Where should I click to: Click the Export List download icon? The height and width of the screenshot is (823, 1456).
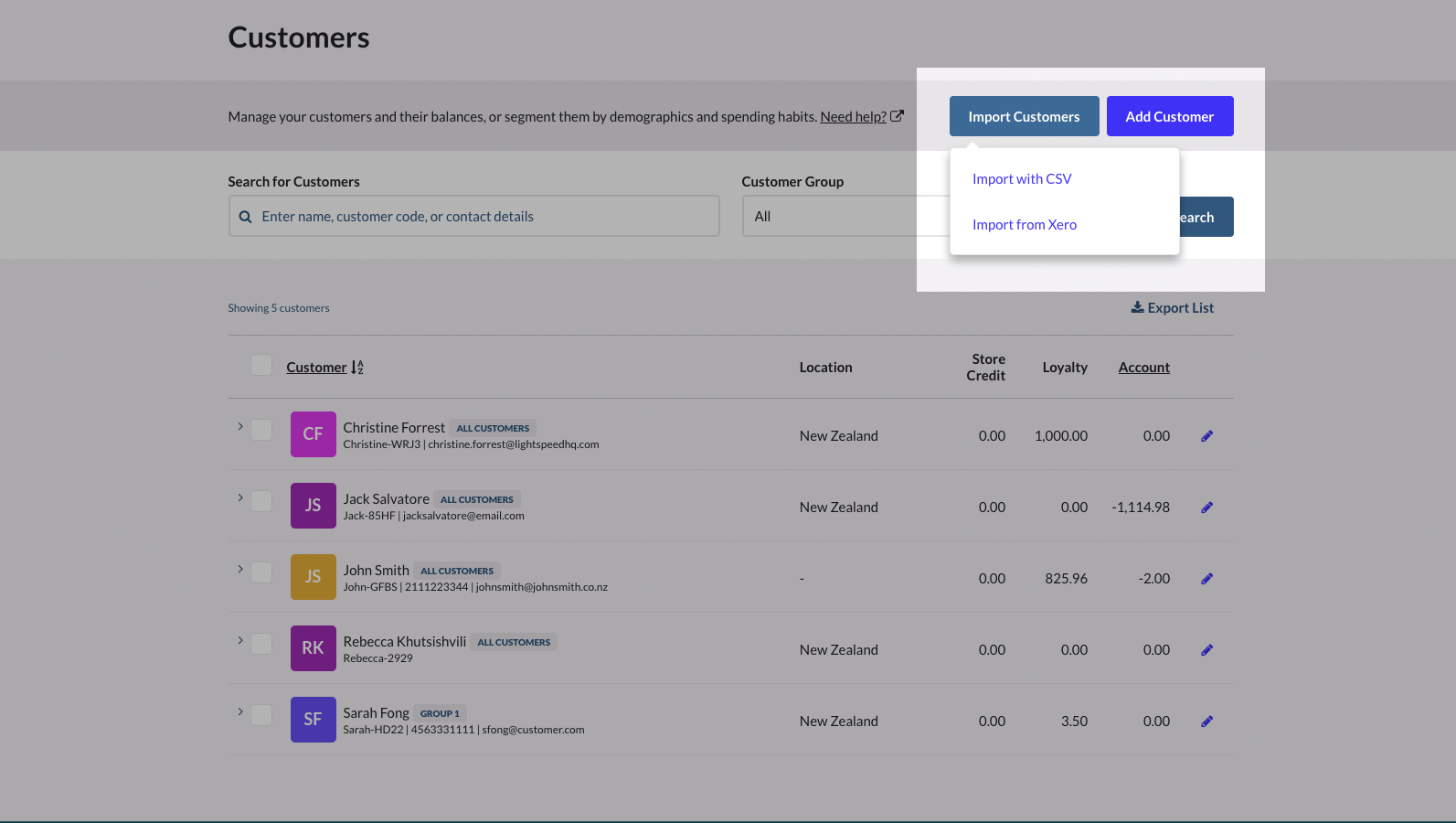[x=1137, y=307]
